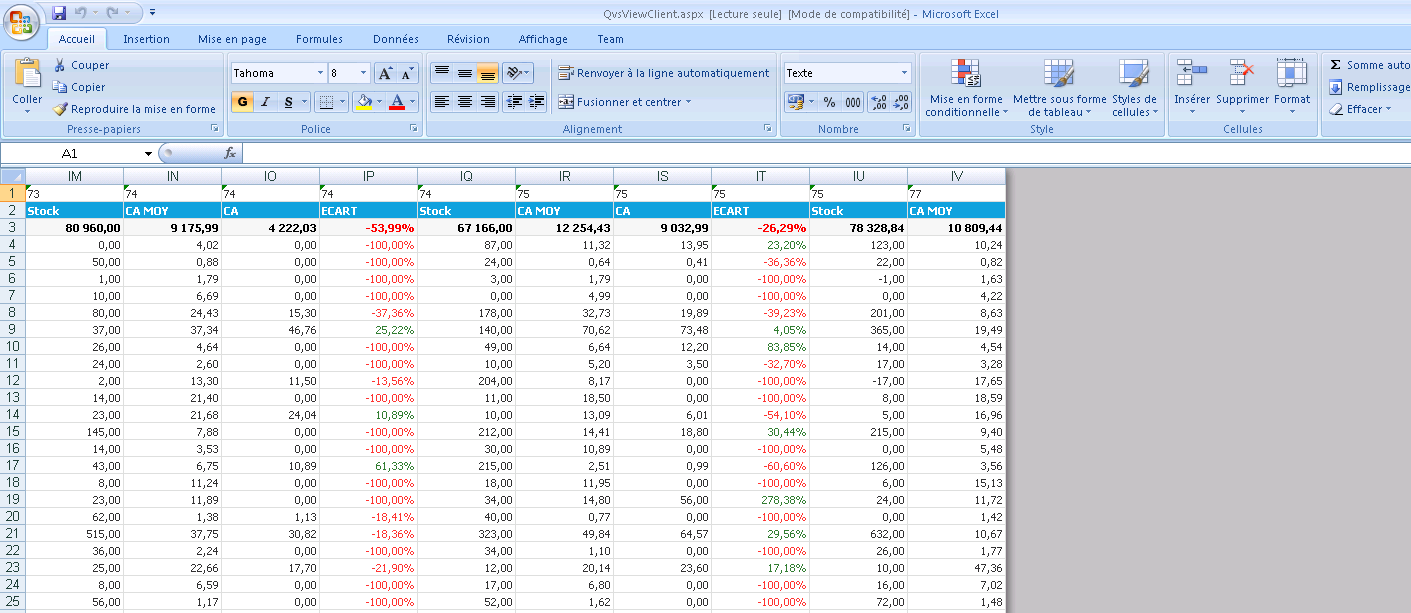Screen dimensions: 1411x613
Task: Click Reproduire la mise en forme paintbrush
Action: [60, 109]
